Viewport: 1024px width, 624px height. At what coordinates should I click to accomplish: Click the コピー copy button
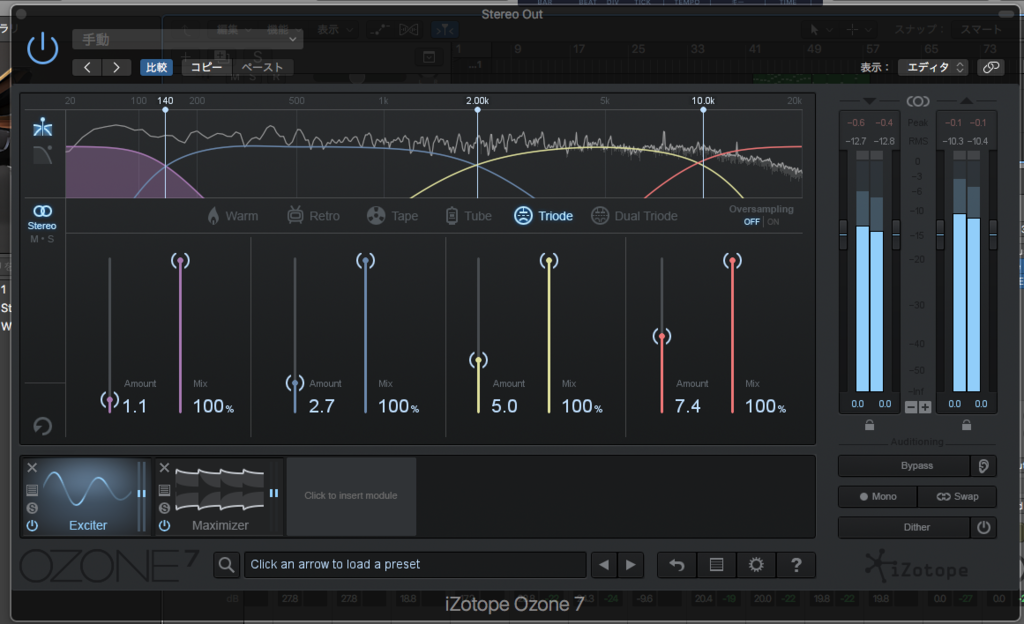click(206, 67)
